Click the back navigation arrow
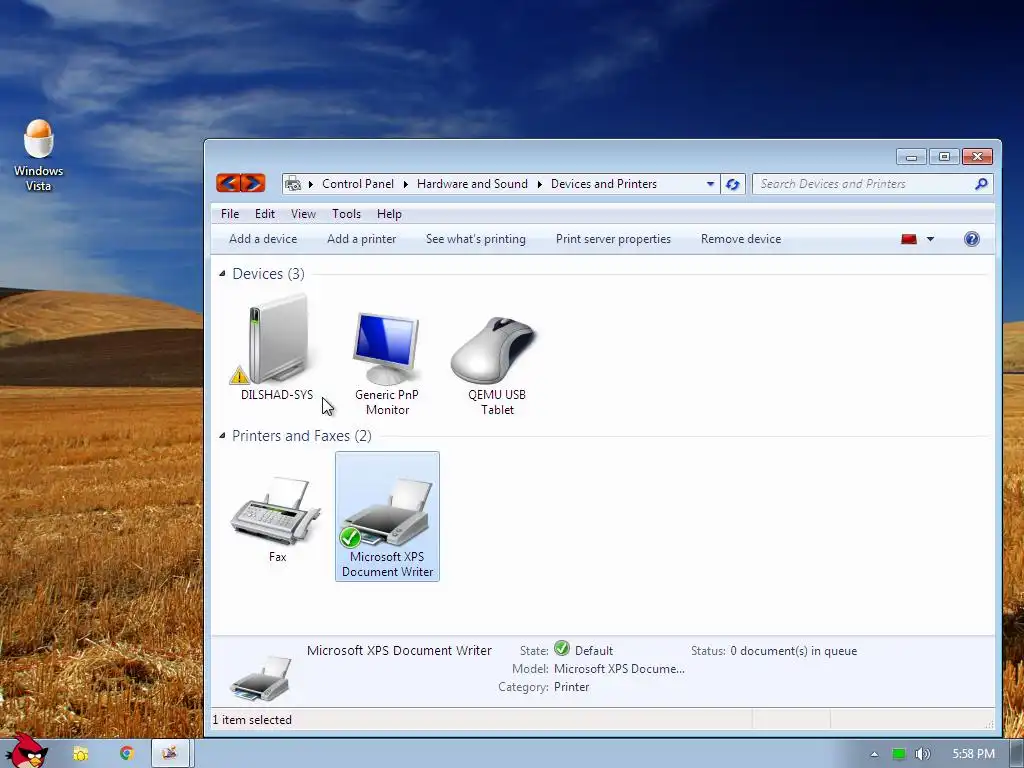1024x768 pixels. pyautogui.click(x=228, y=184)
